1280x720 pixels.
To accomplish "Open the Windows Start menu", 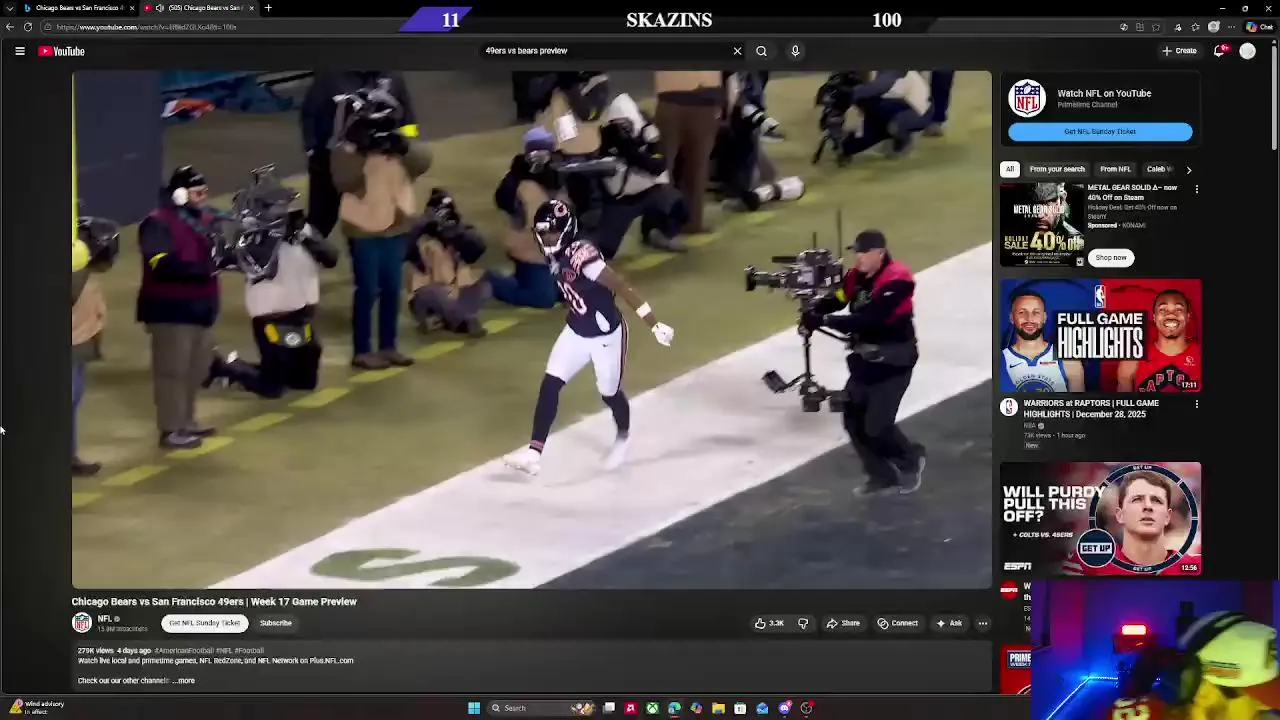I will pos(474,708).
